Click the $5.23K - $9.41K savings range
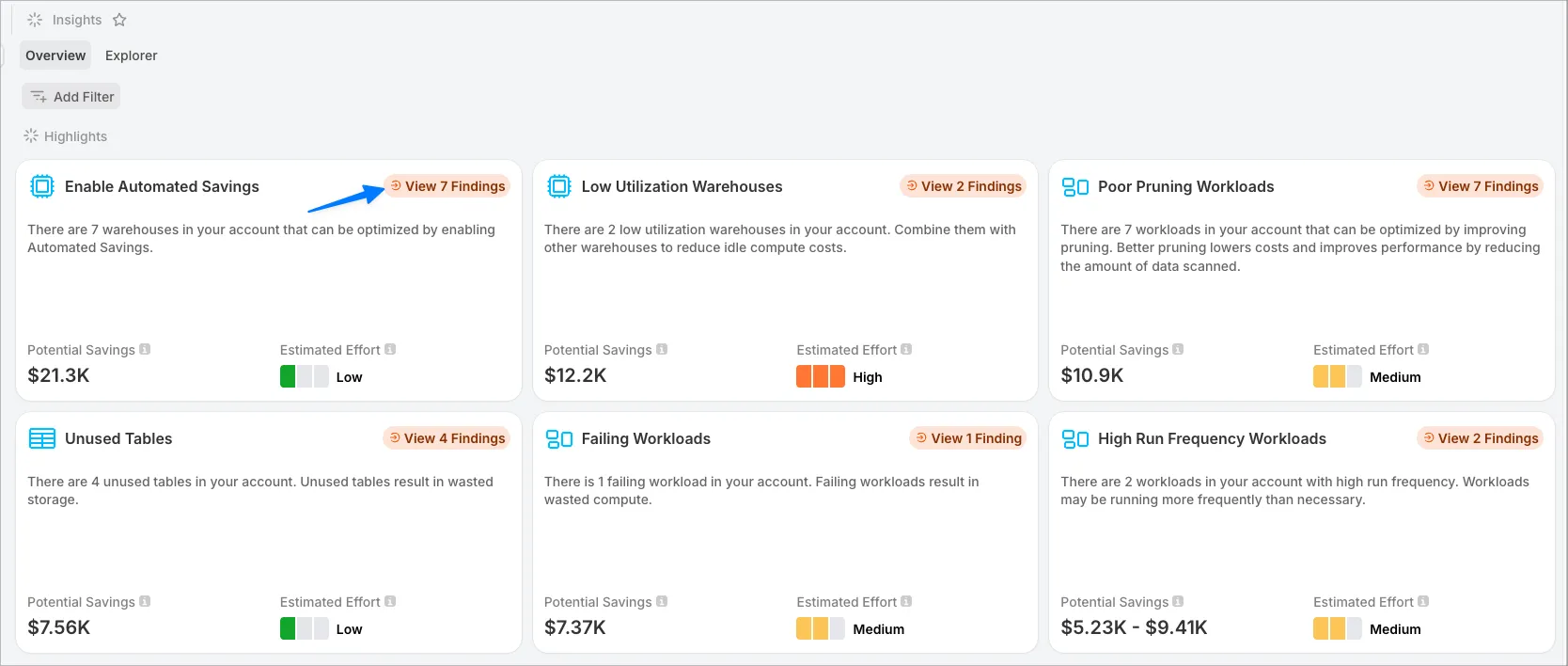This screenshot has height=666, width=1568. click(x=1134, y=627)
